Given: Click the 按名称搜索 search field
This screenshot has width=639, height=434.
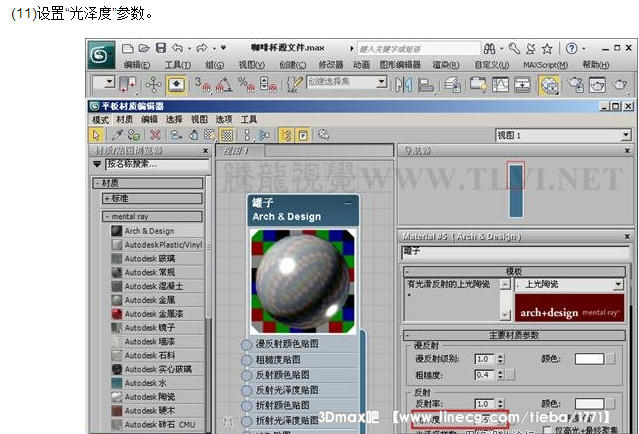Looking at the screenshot, I should pyautogui.click(x=157, y=164).
